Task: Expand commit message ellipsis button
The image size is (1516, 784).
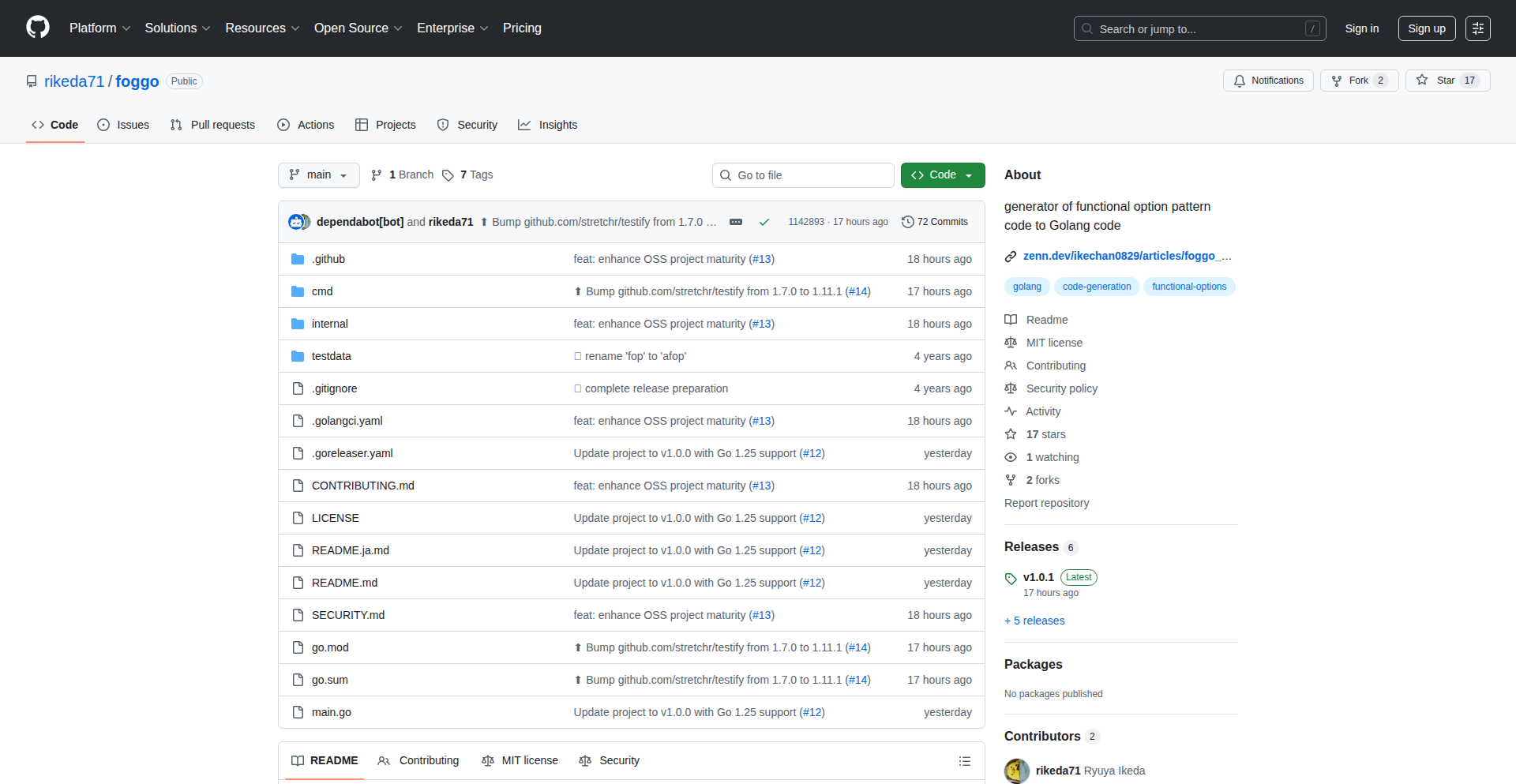Action: (x=735, y=222)
